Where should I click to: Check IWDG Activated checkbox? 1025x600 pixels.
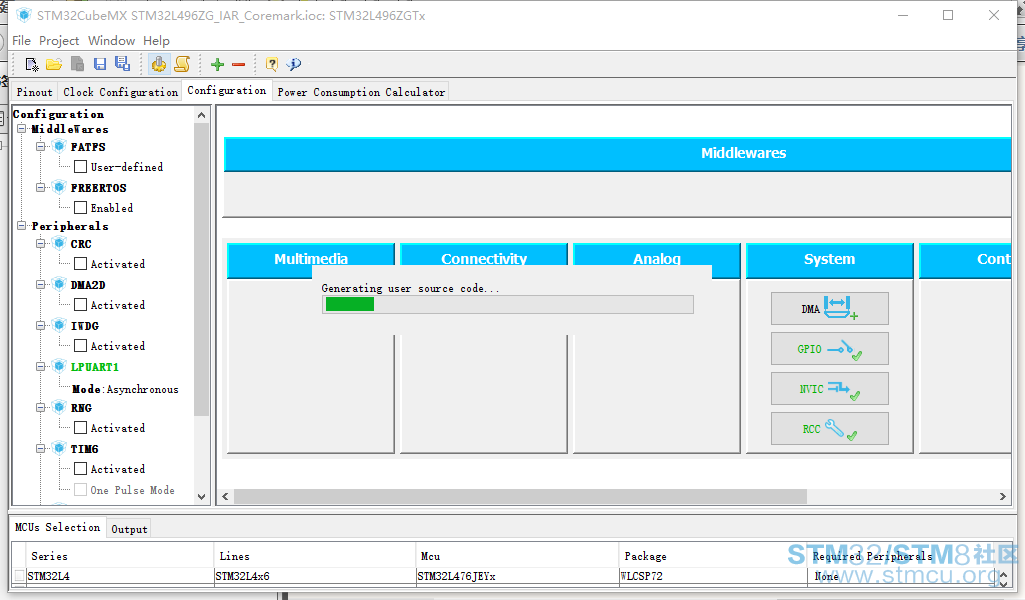pos(80,346)
